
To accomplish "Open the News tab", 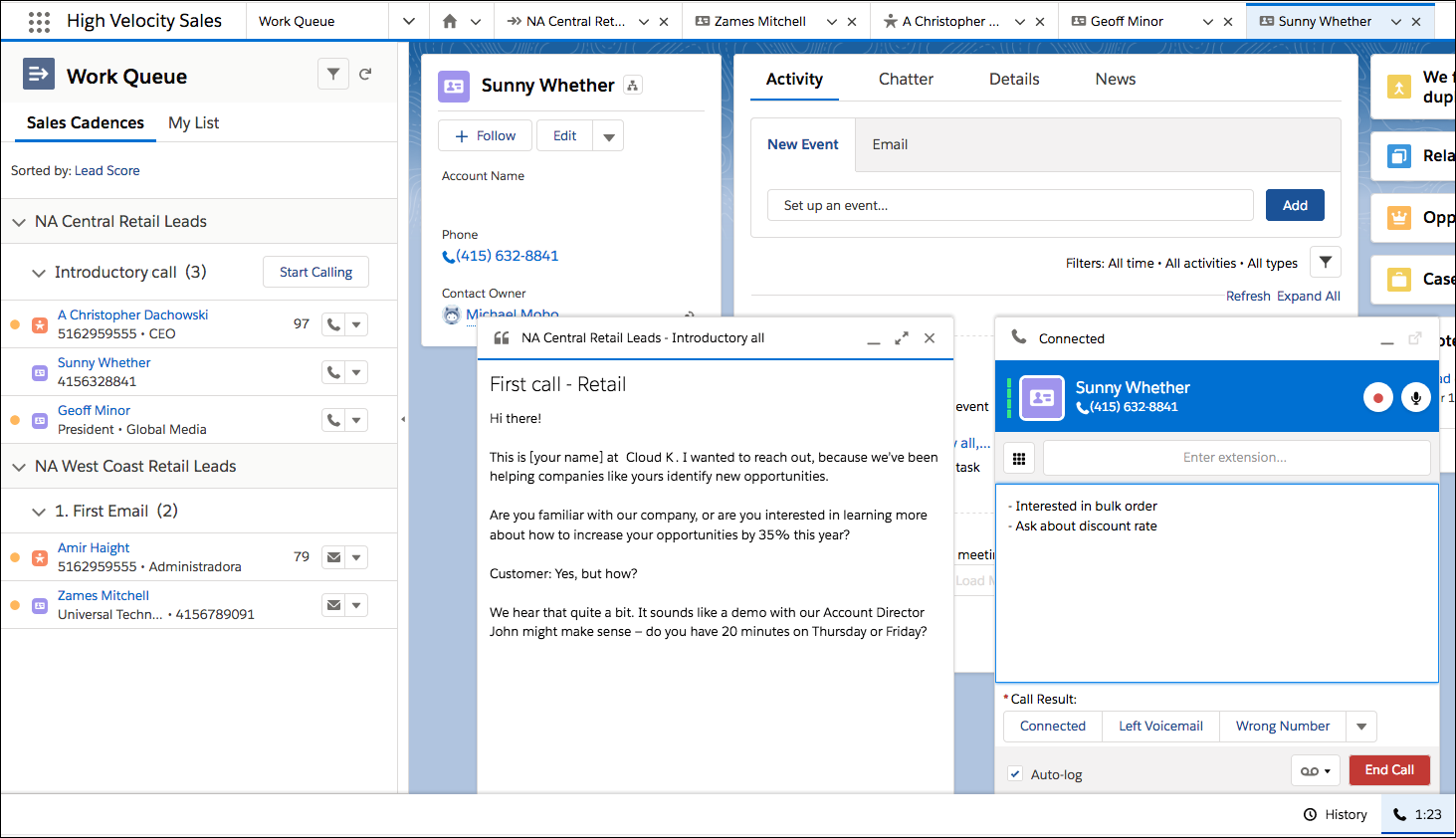I will coord(1116,79).
